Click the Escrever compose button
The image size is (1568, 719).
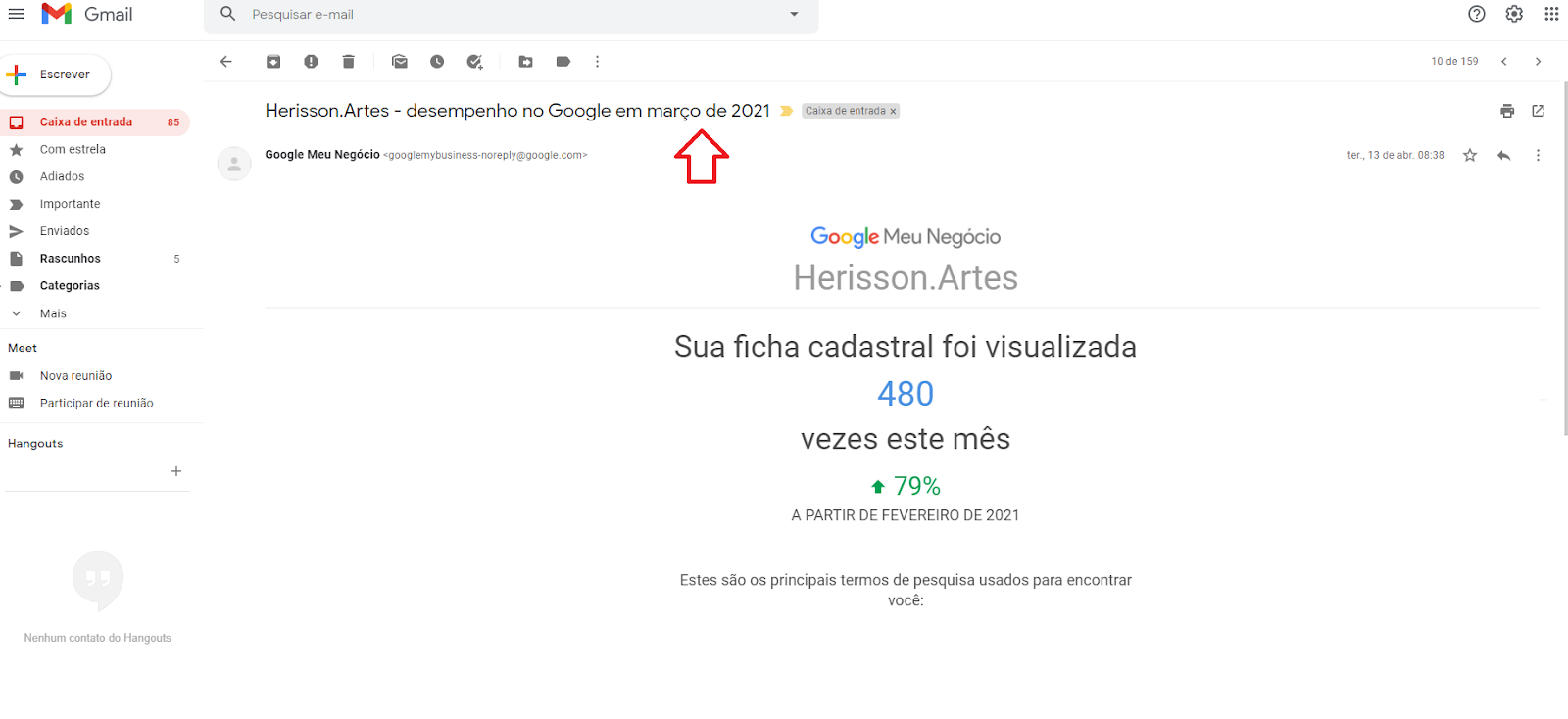pos(56,74)
